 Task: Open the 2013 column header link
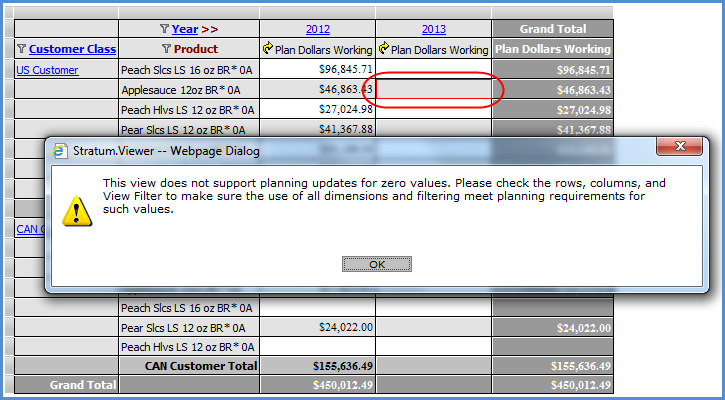click(x=433, y=30)
